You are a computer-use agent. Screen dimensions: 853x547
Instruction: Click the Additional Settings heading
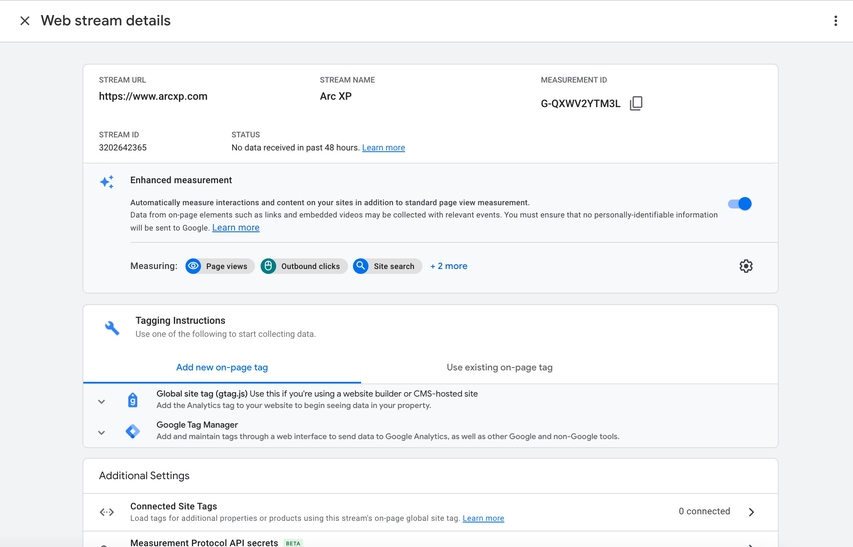coord(144,475)
